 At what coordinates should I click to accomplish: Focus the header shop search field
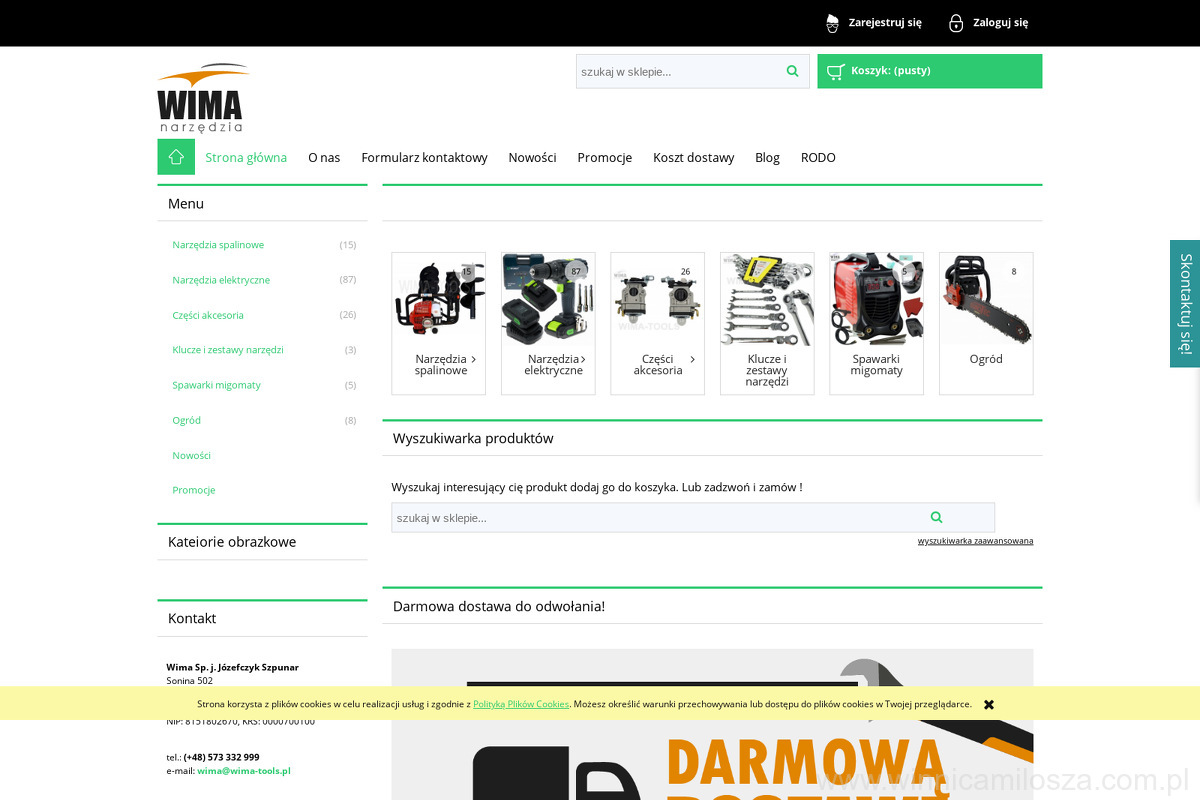click(677, 71)
